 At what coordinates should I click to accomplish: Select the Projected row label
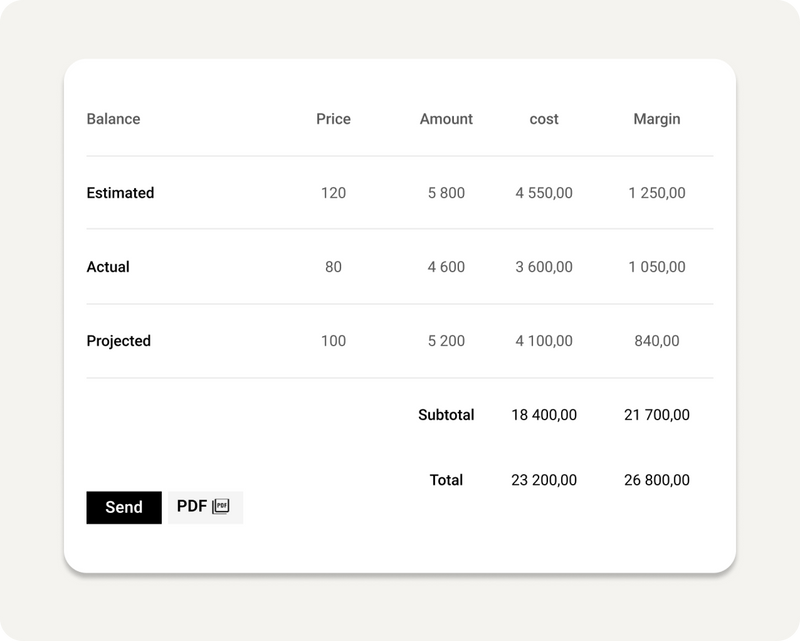(x=118, y=341)
